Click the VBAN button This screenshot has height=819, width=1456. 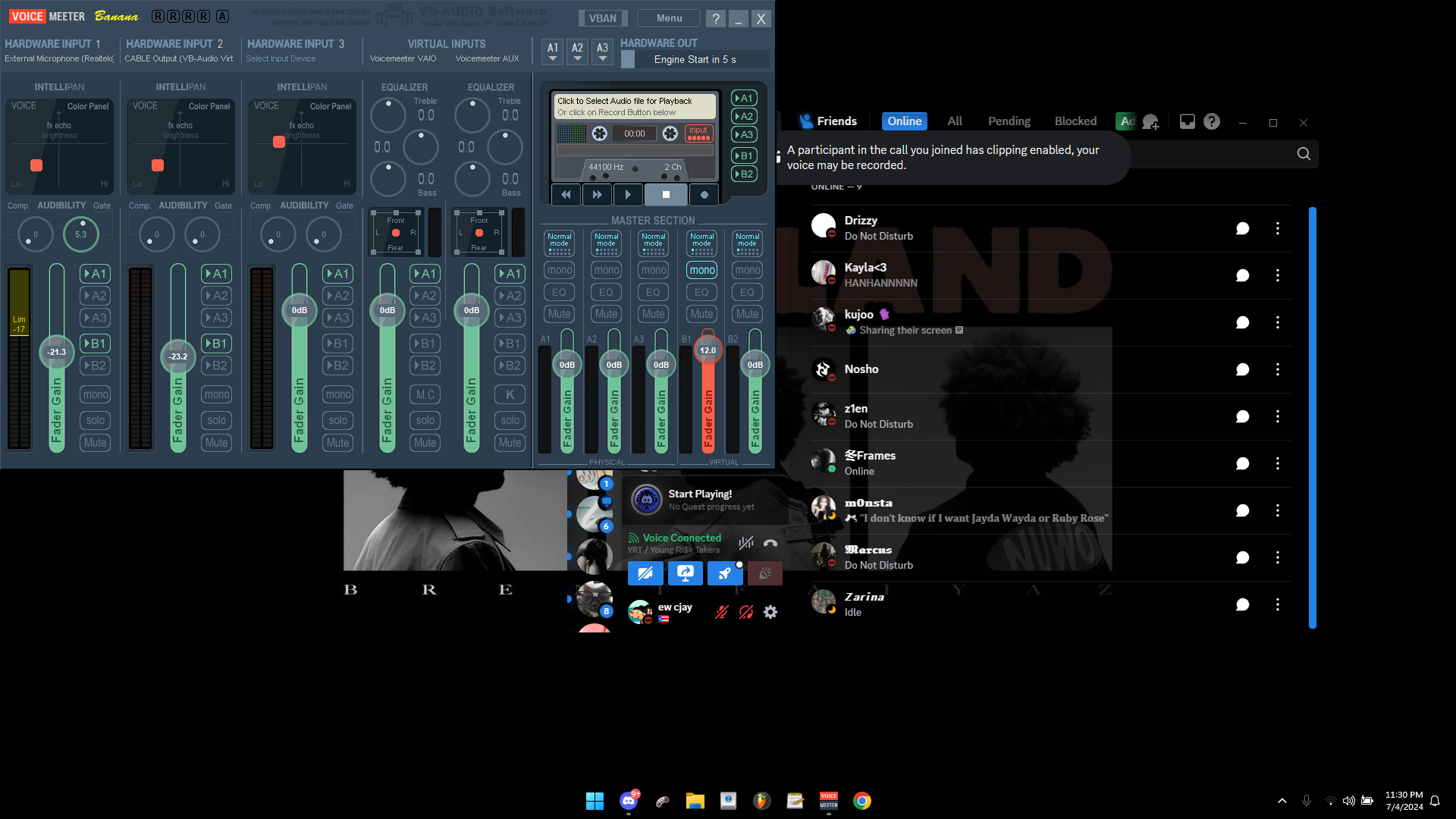[603, 18]
